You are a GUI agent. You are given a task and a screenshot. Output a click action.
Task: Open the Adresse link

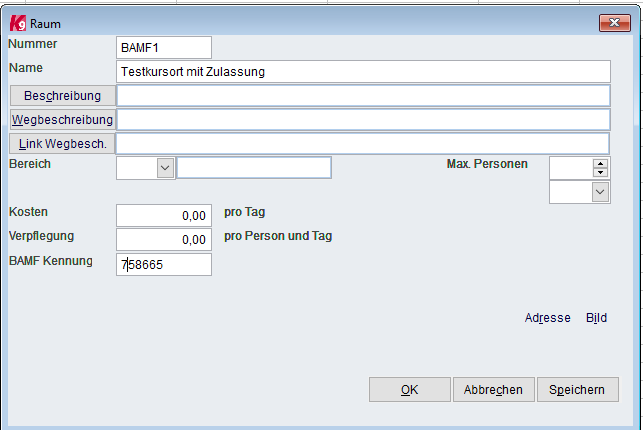(x=547, y=318)
